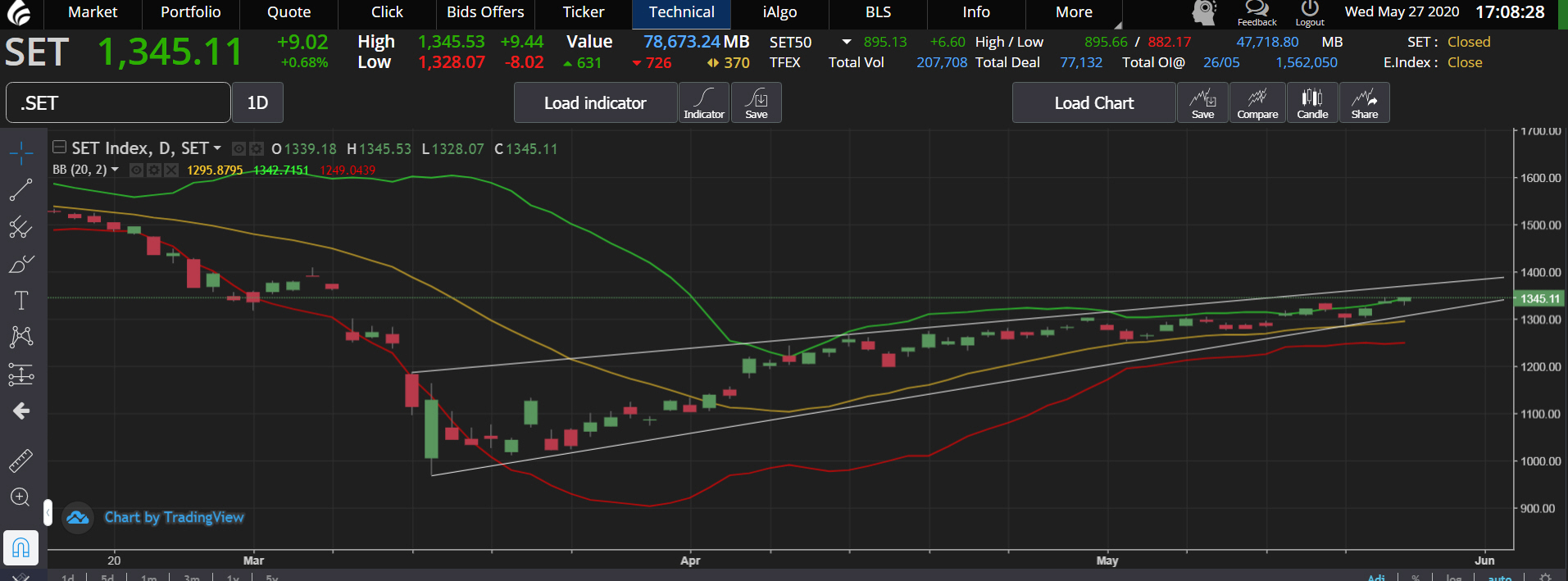Click the Share chart icon

(x=1365, y=102)
